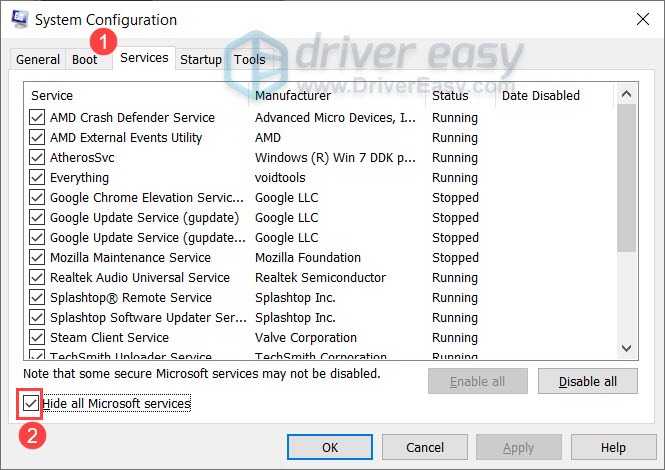
Task: Select Steam Client Service name
Action: [109, 337]
